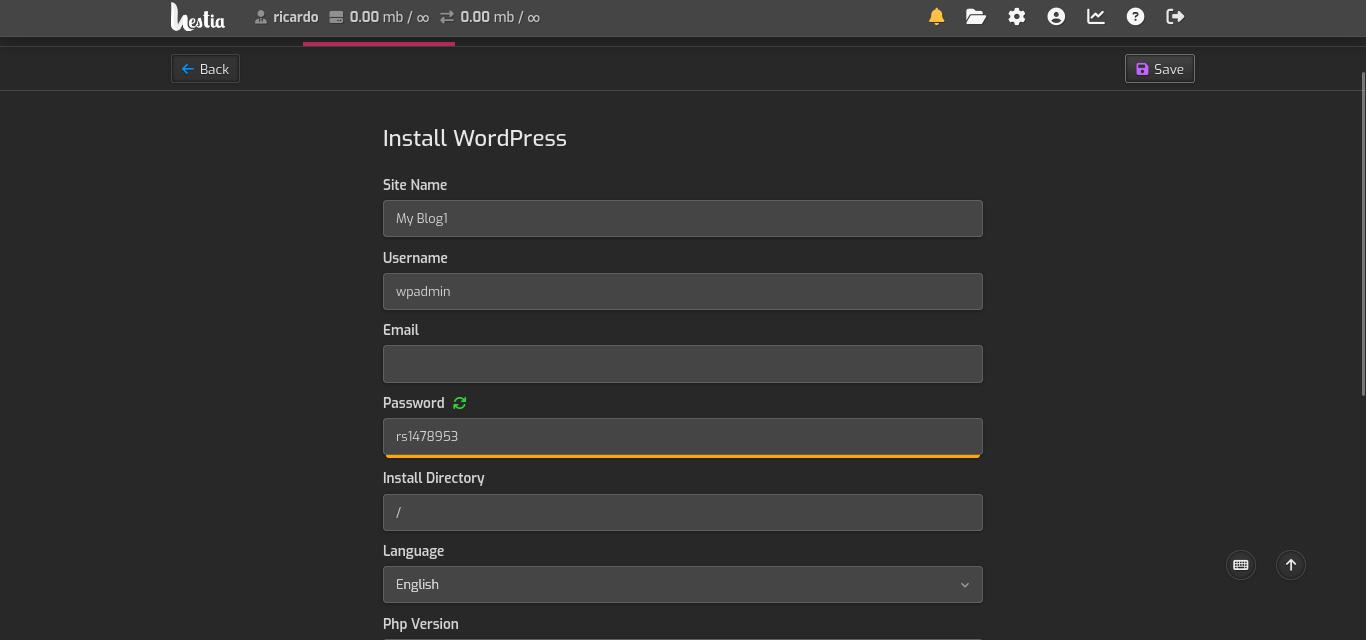
Task: Click the Install WordPress heading
Action: [x=475, y=138]
